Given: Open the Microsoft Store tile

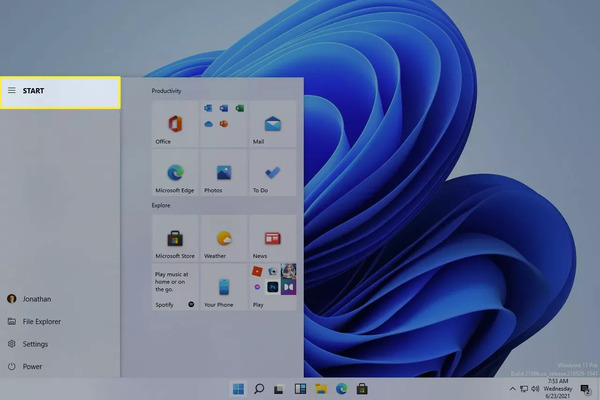Looking at the screenshot, I should click(175, 238).
